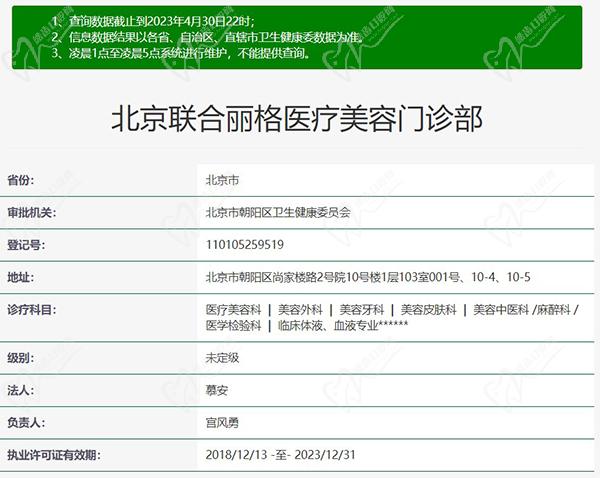Select the 医疗美容科 department entry
The height and width of the screenshot is (478, 600).
click(233, 310)
